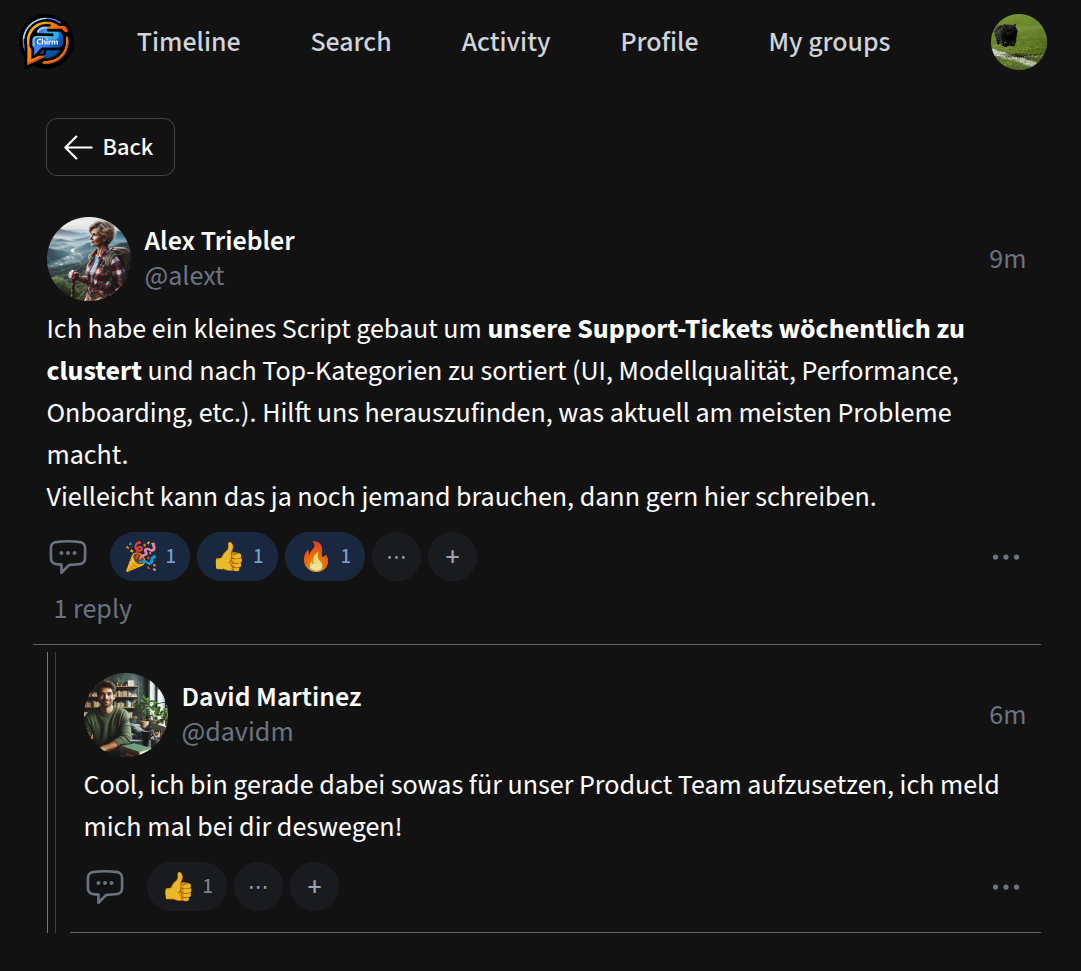
Task: Show more reactions on Alex's post
Action: point(396,557)
